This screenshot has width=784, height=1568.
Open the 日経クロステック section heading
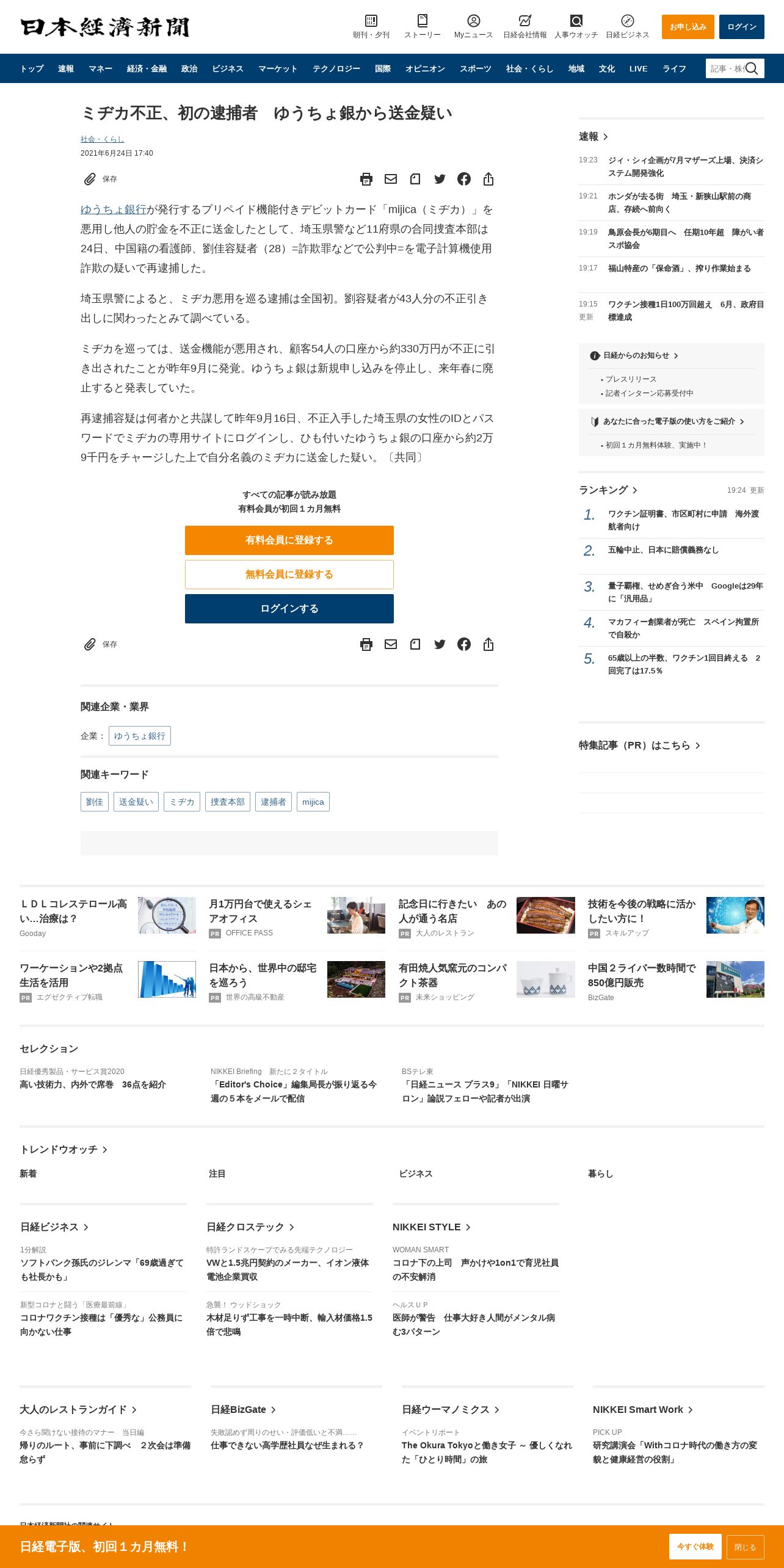[x=250, y=1227]
